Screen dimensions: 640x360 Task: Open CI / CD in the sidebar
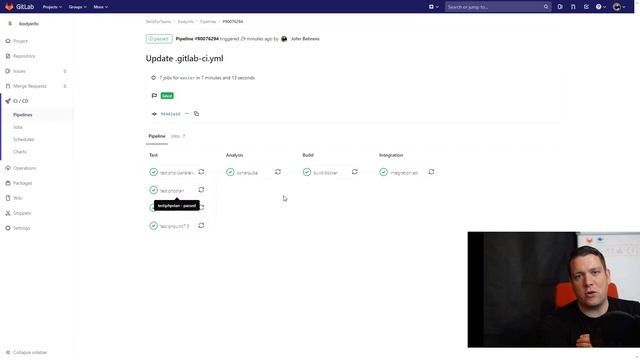tap(20, 101)
